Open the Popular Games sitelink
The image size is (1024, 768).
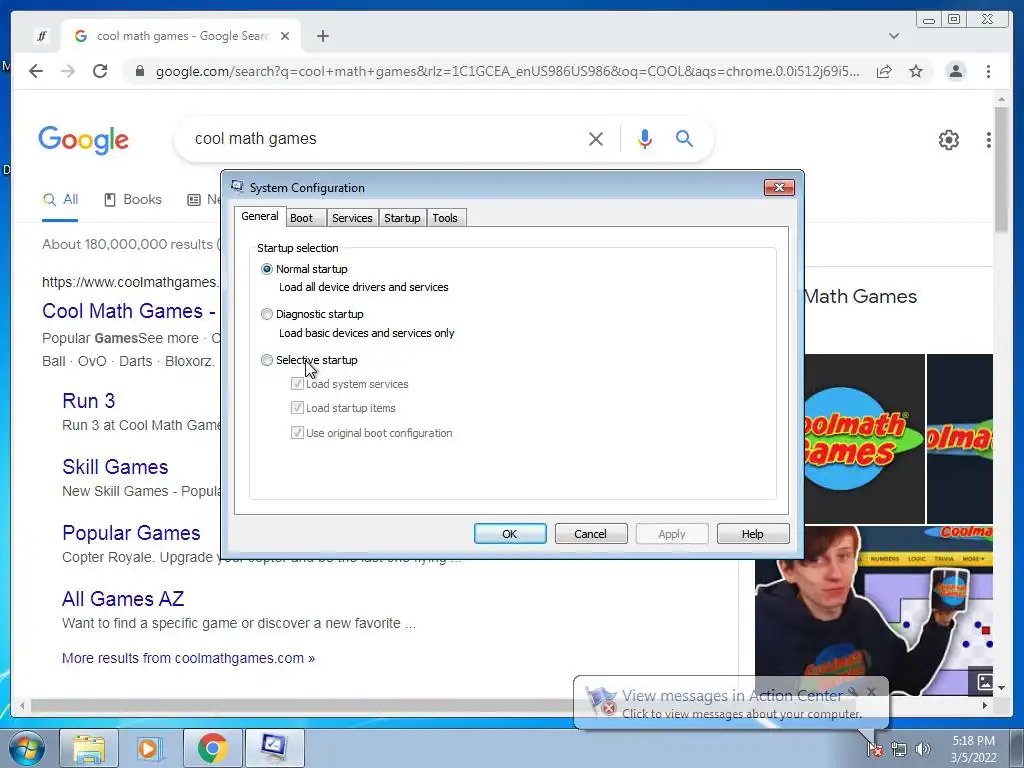click(x=131, y=533)
